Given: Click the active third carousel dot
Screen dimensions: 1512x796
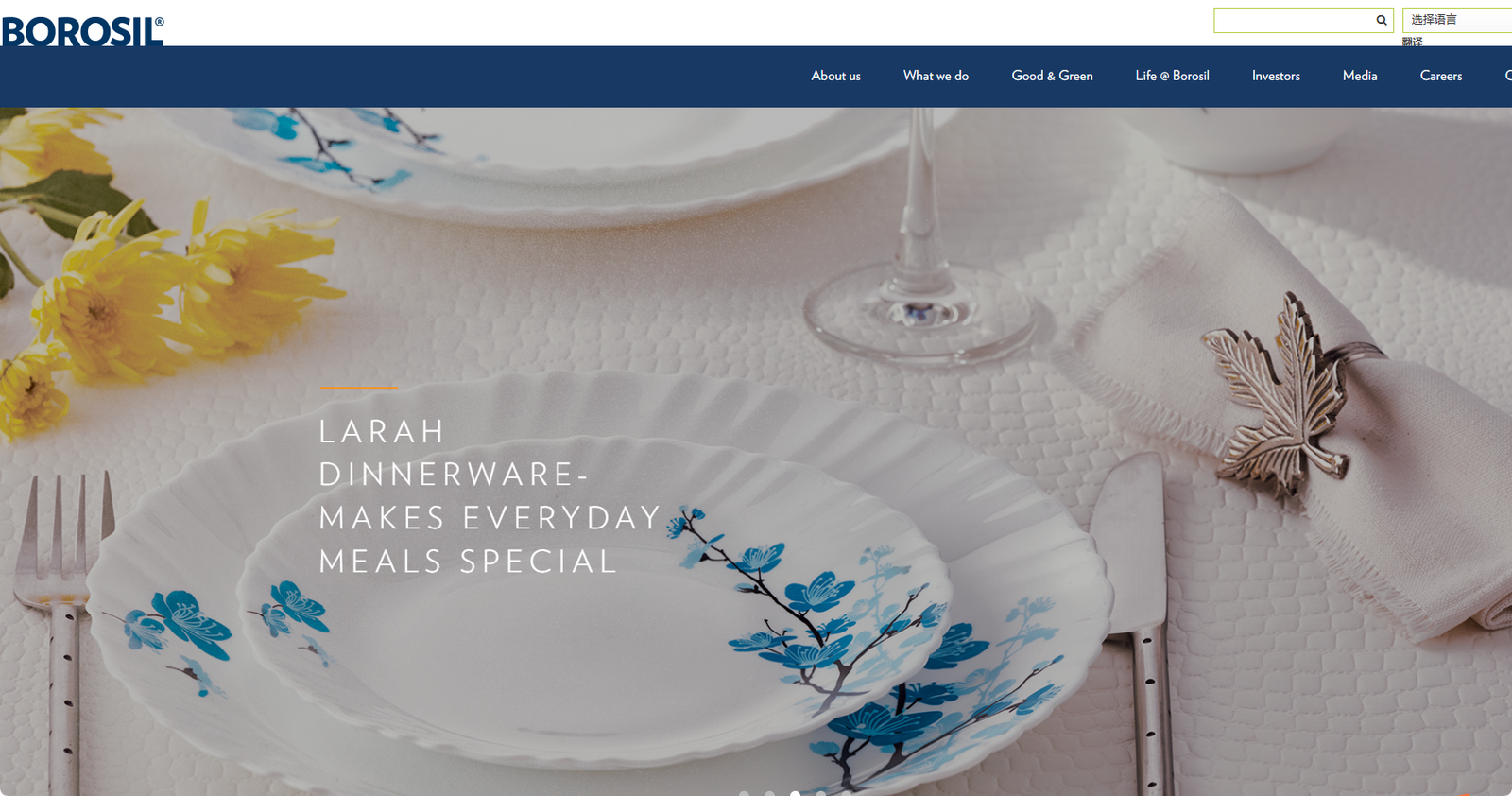Looking at the screenshot, I should (796, 793).
